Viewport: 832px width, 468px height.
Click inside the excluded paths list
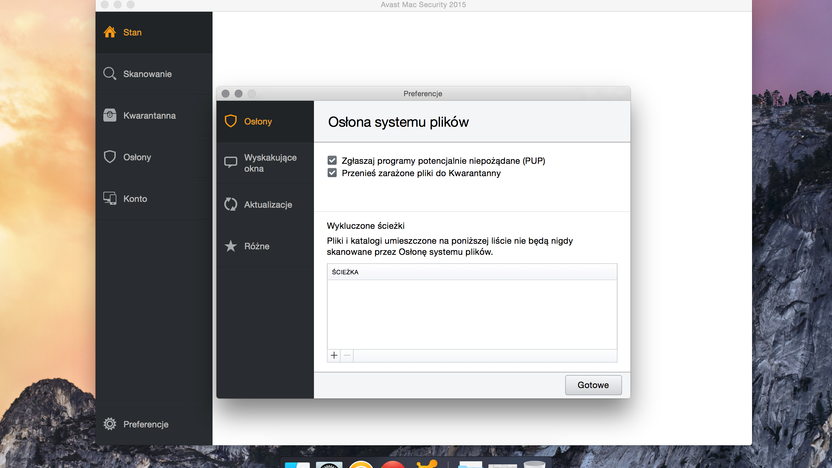point(472,314)
